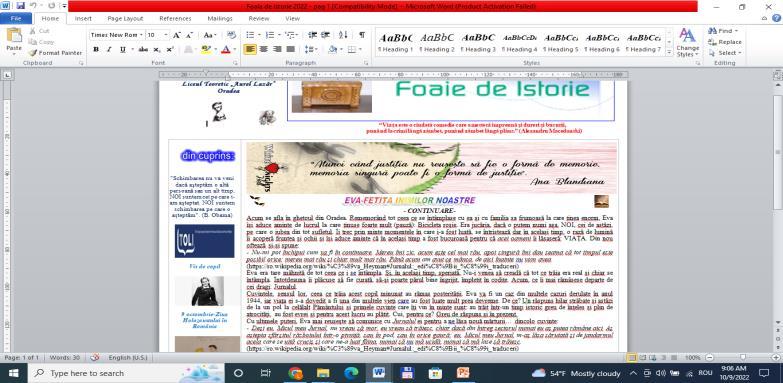Screen dimensions: 783x383
Task: Toggle Underline formatting
Action: pyautogui.click(x=122, y=49)
